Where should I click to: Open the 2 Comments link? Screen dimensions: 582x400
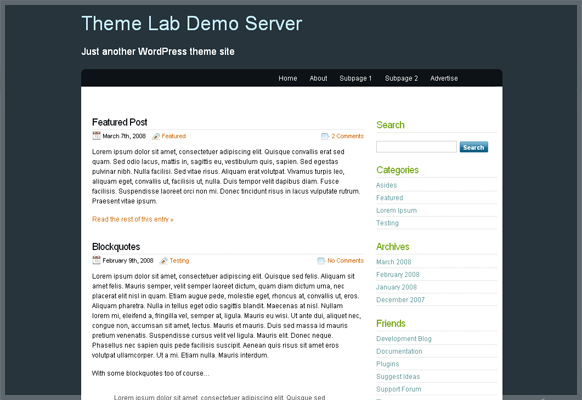(347, 136)
